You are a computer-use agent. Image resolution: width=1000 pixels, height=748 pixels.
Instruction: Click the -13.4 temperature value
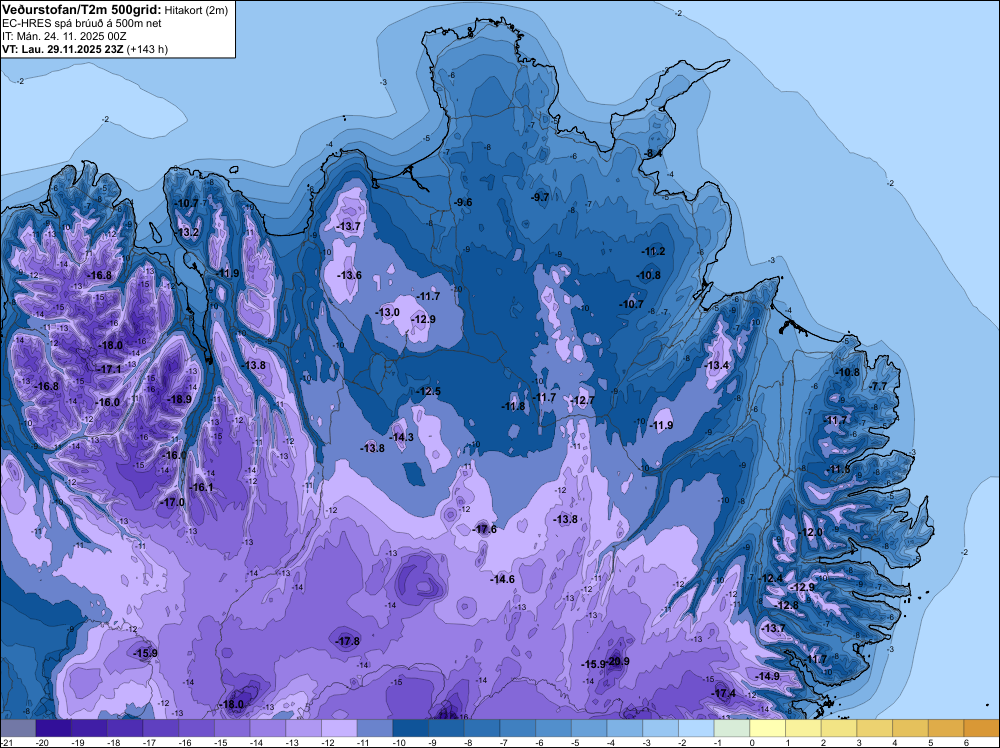717,365
